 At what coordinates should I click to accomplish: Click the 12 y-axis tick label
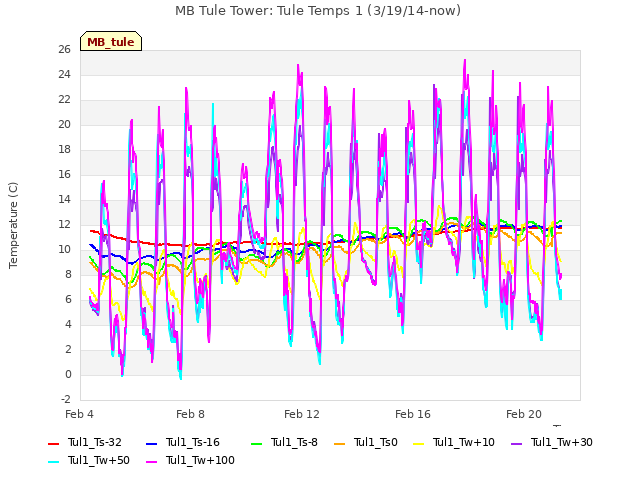pyautogui.click(x=64, y=224)
